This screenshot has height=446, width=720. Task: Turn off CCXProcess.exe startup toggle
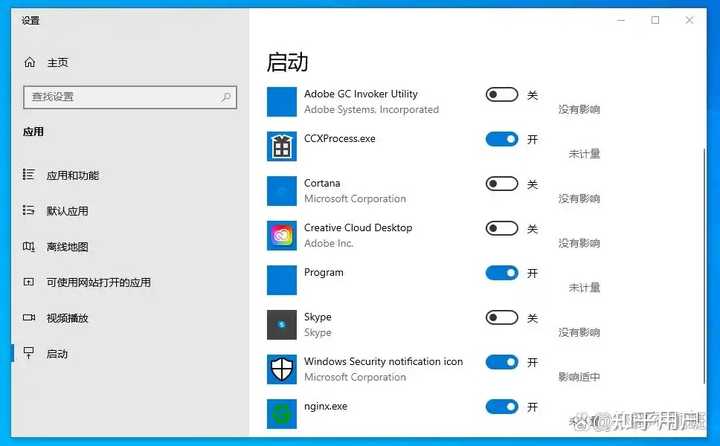point(501,139)
